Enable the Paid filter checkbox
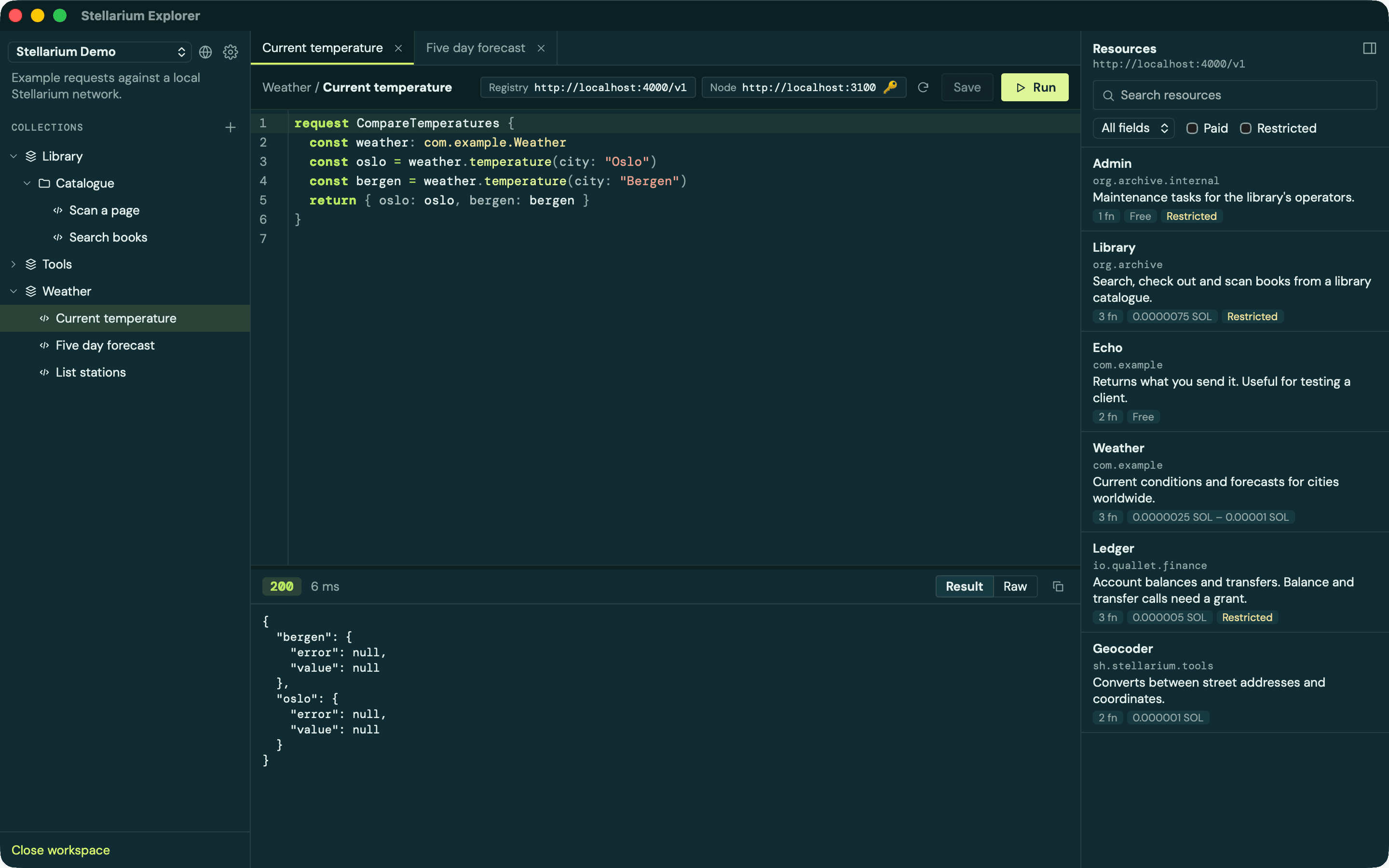The width and height of the screenshot is (1389, 868). [1192, 128]
